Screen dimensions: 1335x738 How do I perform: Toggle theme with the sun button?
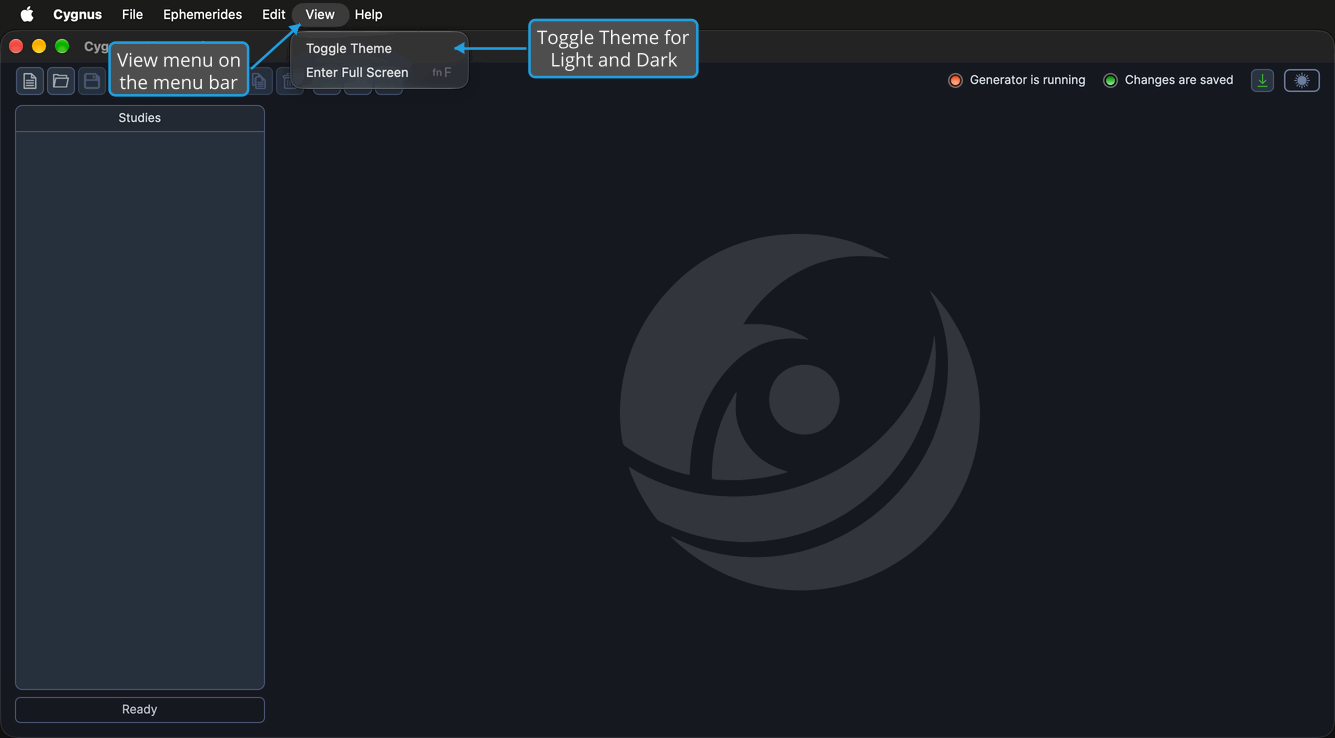point(1302,81)
